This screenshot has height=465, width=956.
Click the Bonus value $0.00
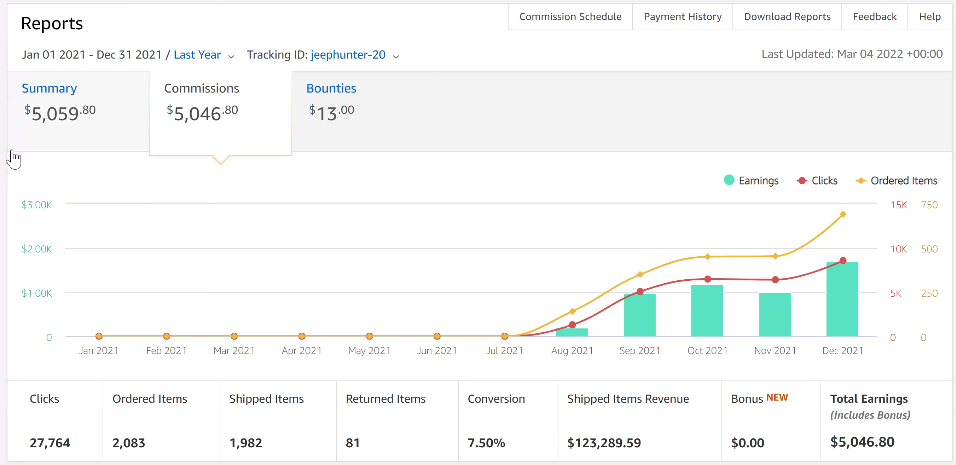(746, 442)
